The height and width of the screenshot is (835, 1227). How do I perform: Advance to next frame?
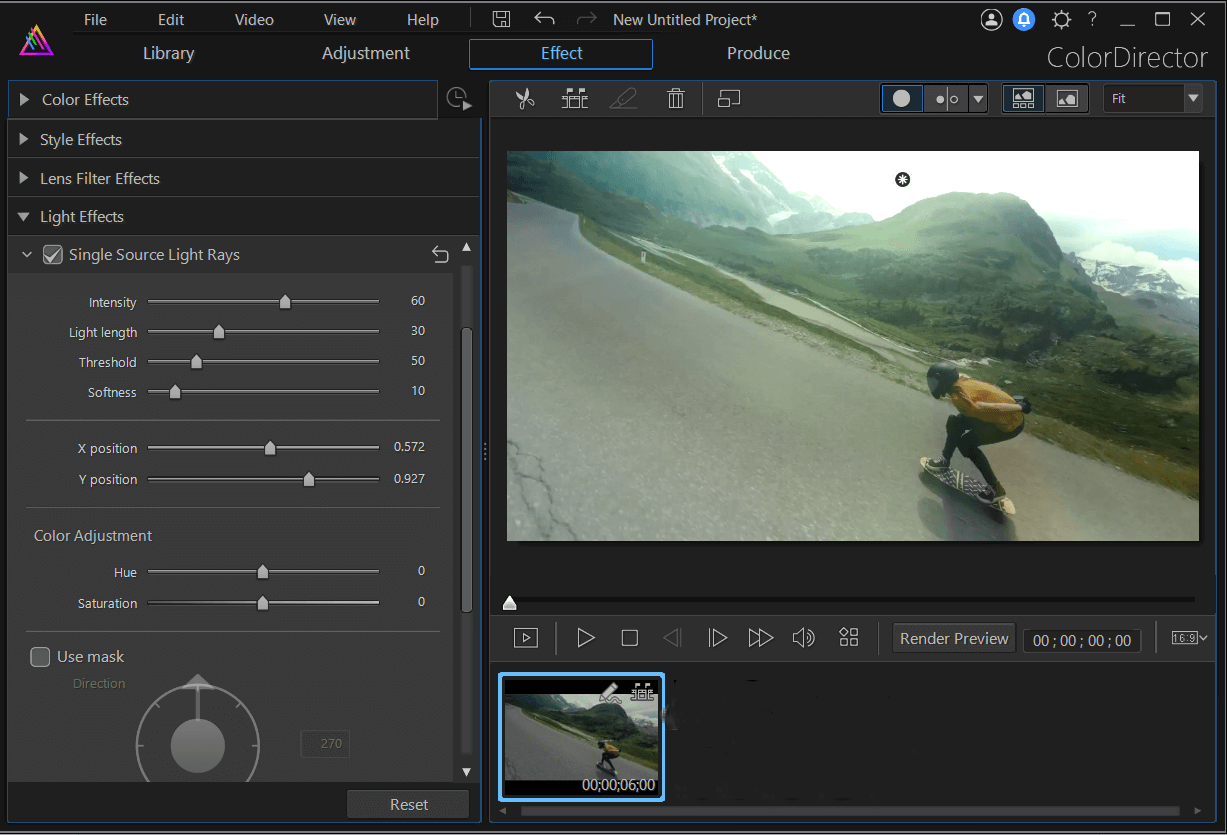(717, 638)
